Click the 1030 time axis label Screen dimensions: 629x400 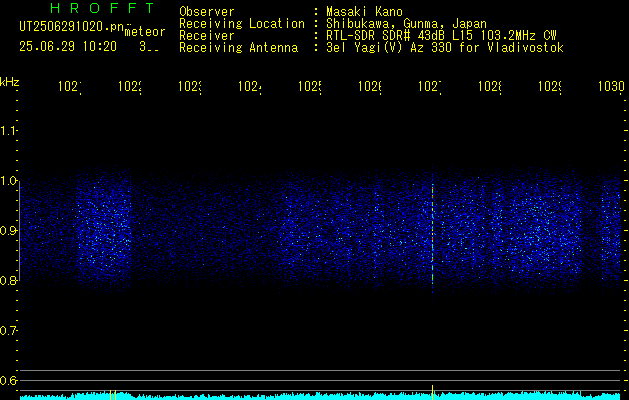[611, 86]
